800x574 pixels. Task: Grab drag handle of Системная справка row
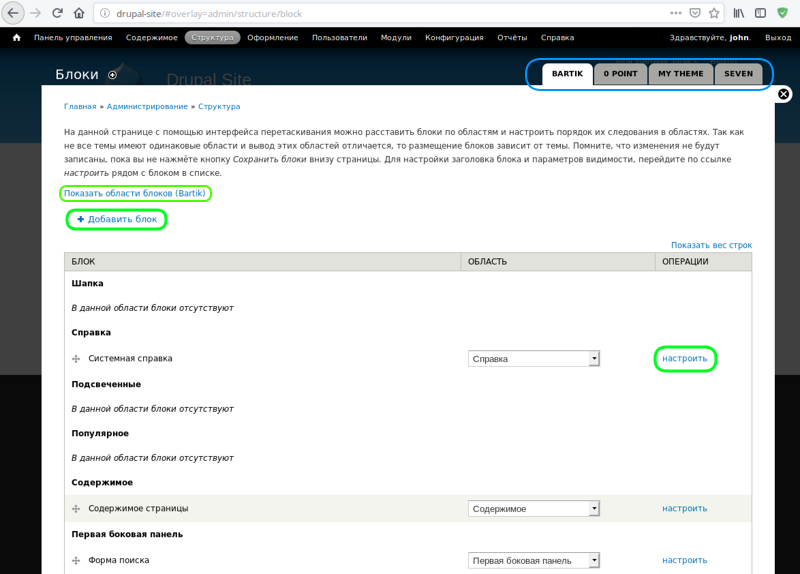(x=76, y=359)
